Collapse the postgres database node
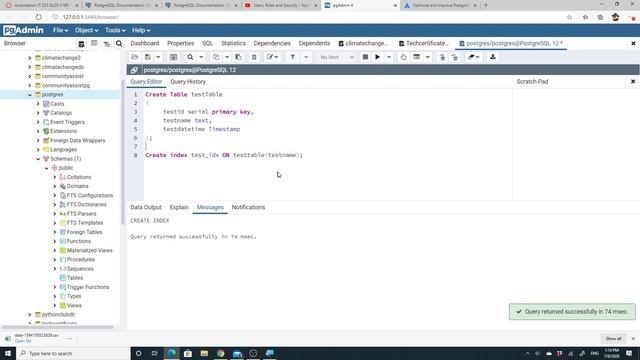The width and height of the screenshot is (640, 360). pyautogui.click(x=30, y=95)
